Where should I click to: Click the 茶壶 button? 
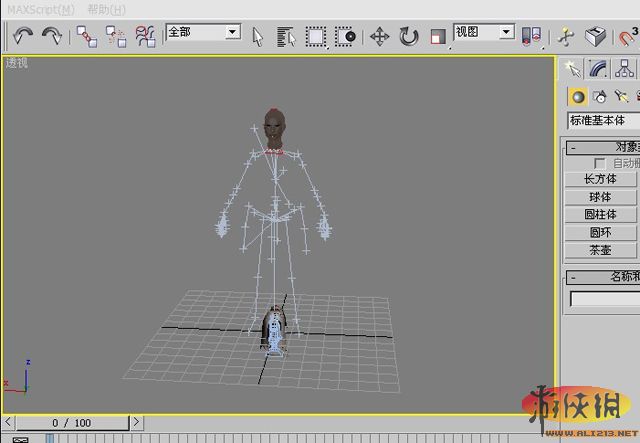click(x=600, y=250)
